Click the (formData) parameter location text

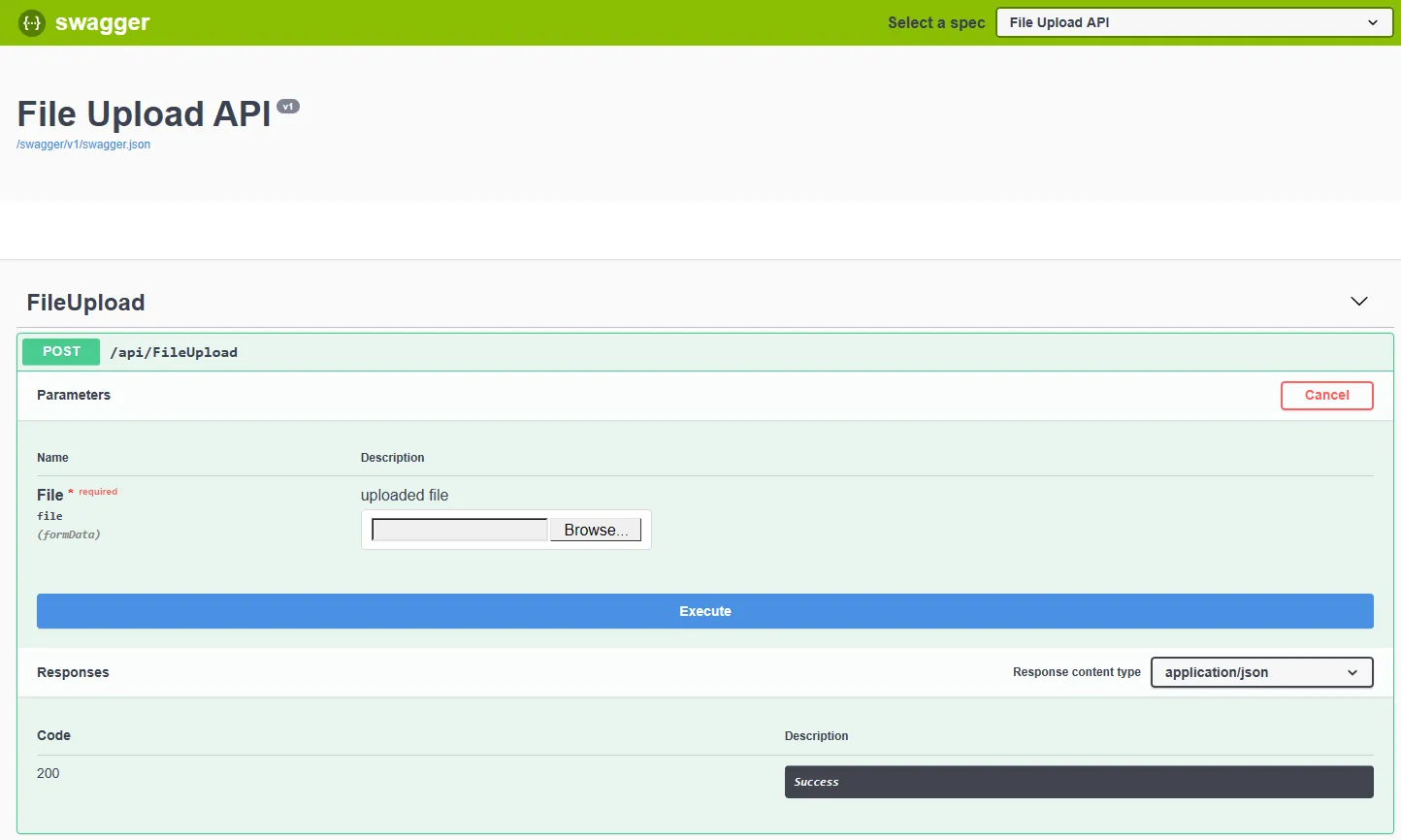[69, 534]
